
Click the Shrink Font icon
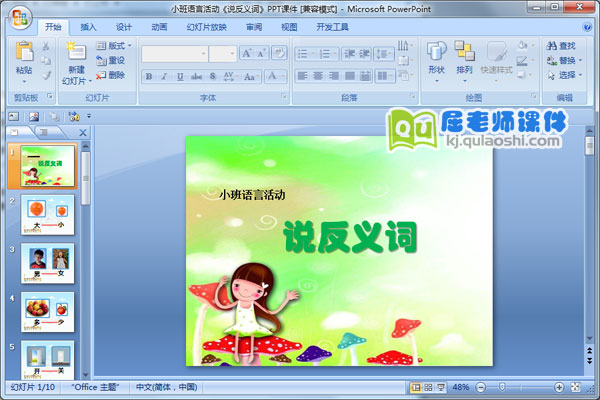(261, 54)
